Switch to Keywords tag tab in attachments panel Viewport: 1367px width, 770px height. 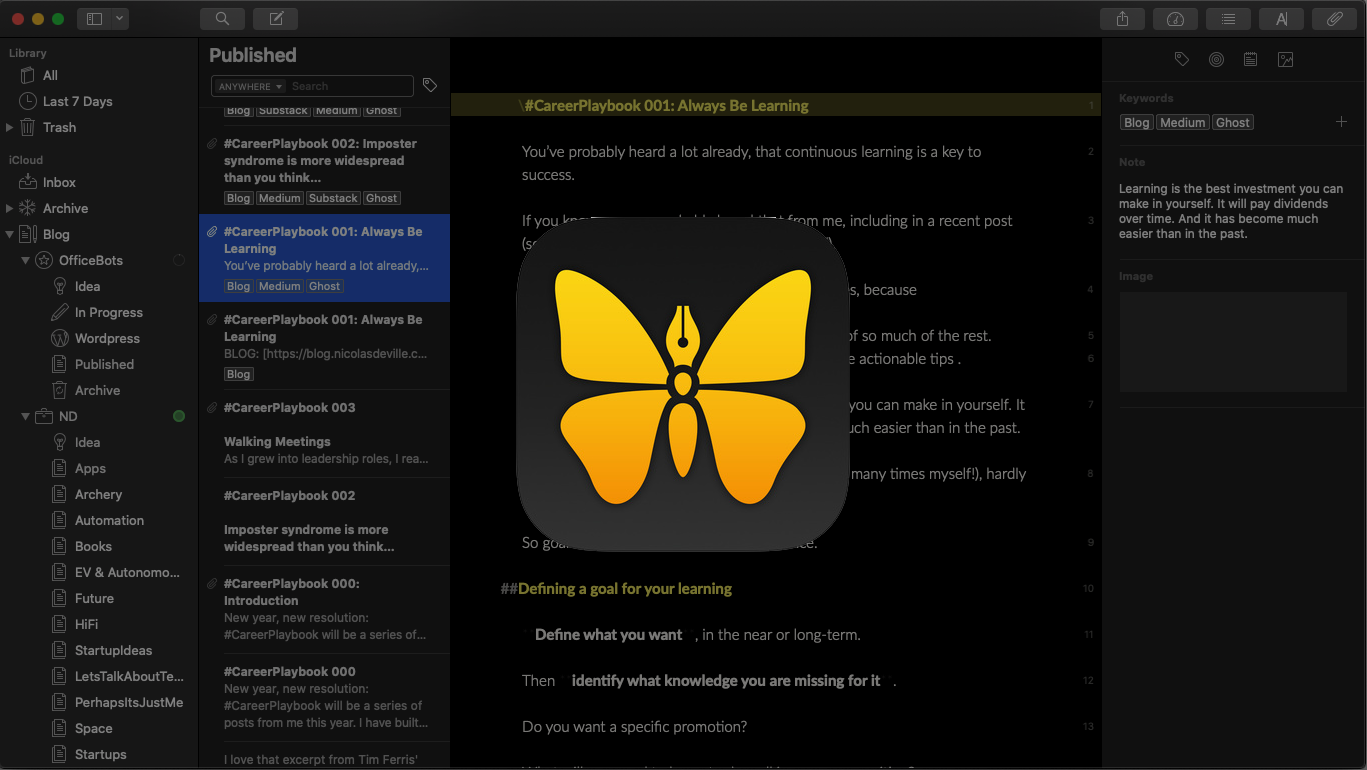(1182, 60)
